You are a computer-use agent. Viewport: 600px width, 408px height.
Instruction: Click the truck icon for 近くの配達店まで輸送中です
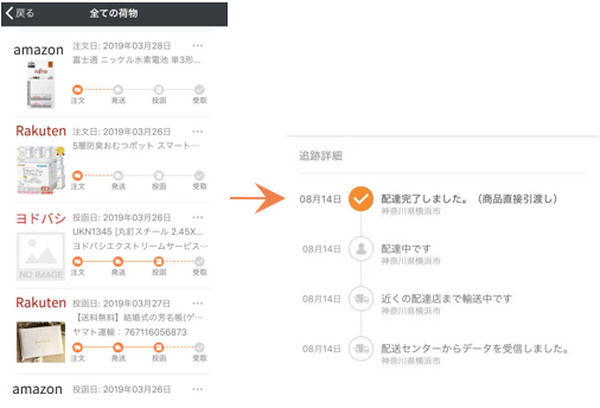[361, 301]
